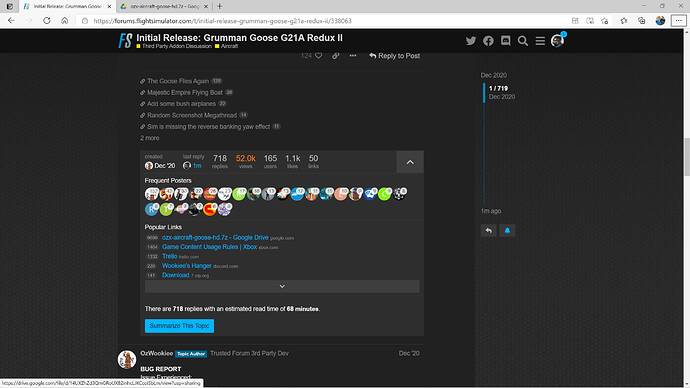690x388 pixels.
Task: Click the FS forum logo
Action: [x=125, y=41]
